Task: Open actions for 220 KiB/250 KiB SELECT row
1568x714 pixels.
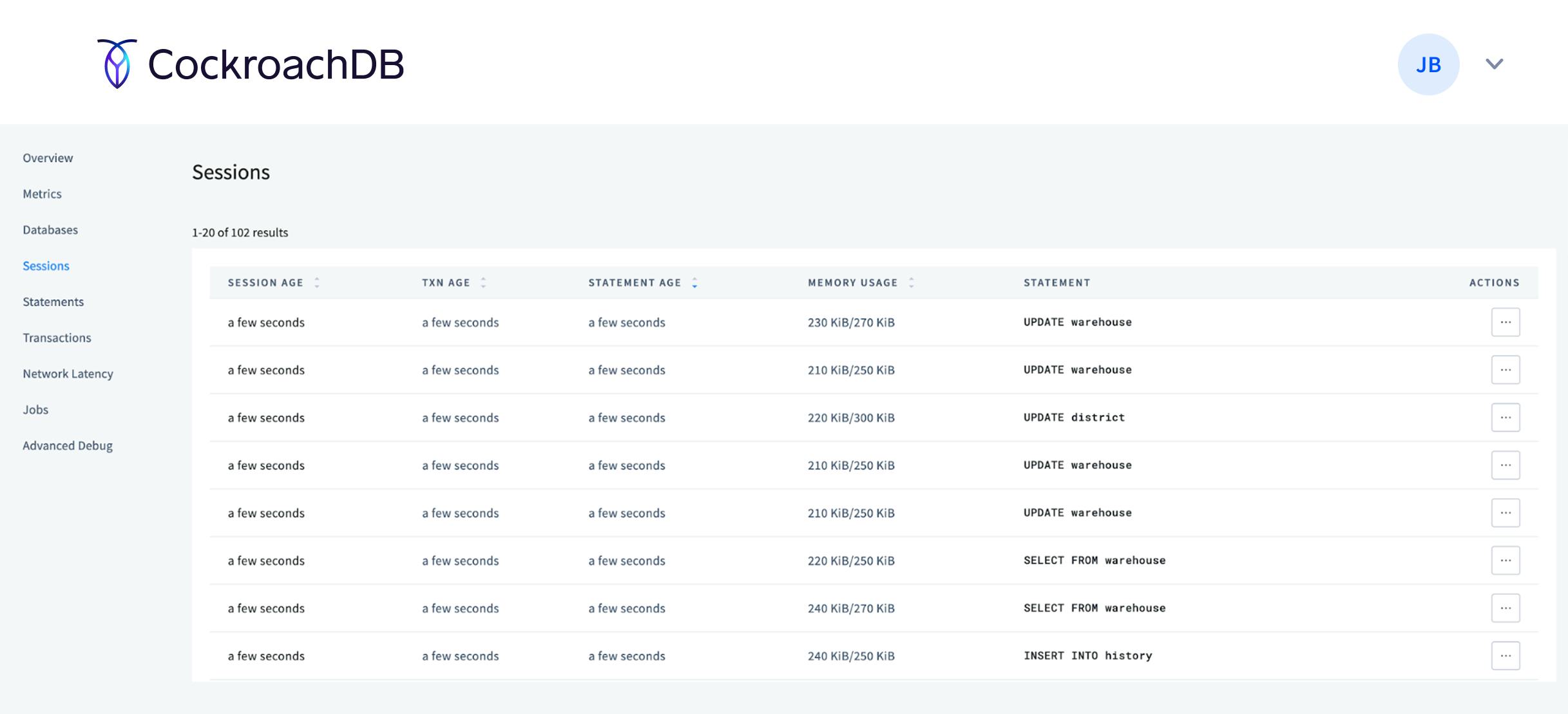Action: point(1505,561)
